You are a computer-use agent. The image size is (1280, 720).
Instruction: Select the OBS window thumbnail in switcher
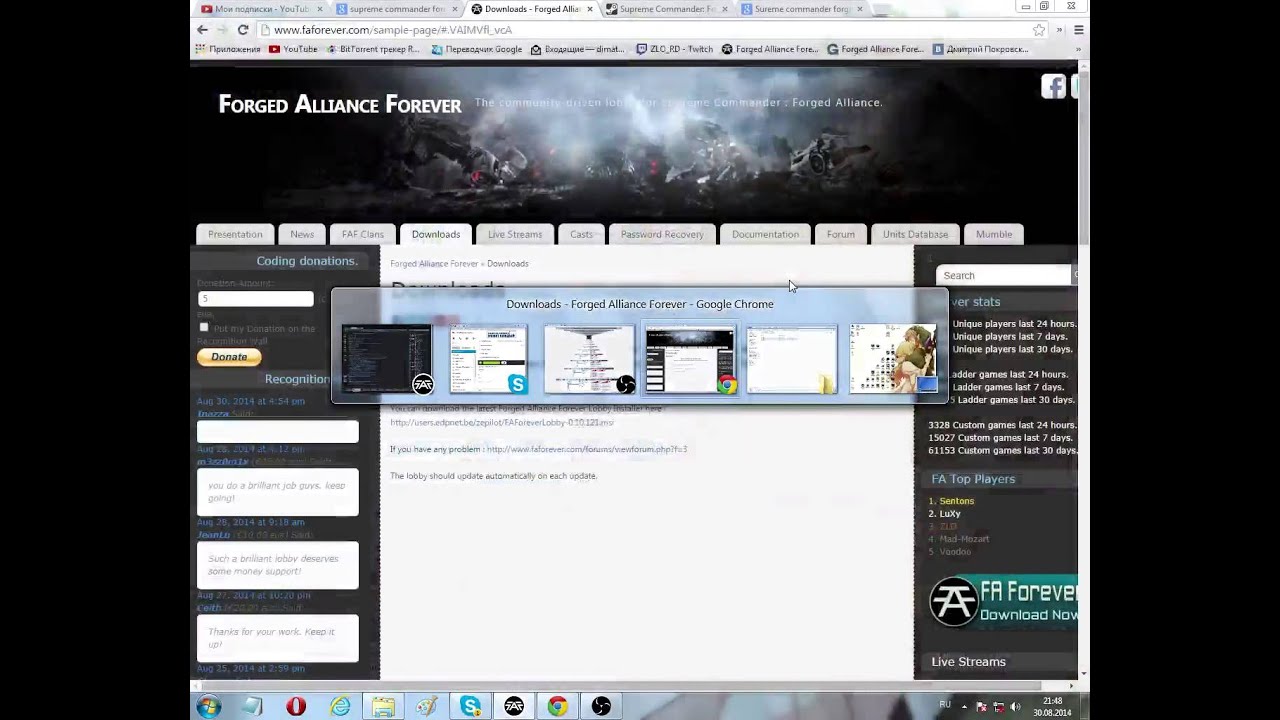(x=589, y=358)
